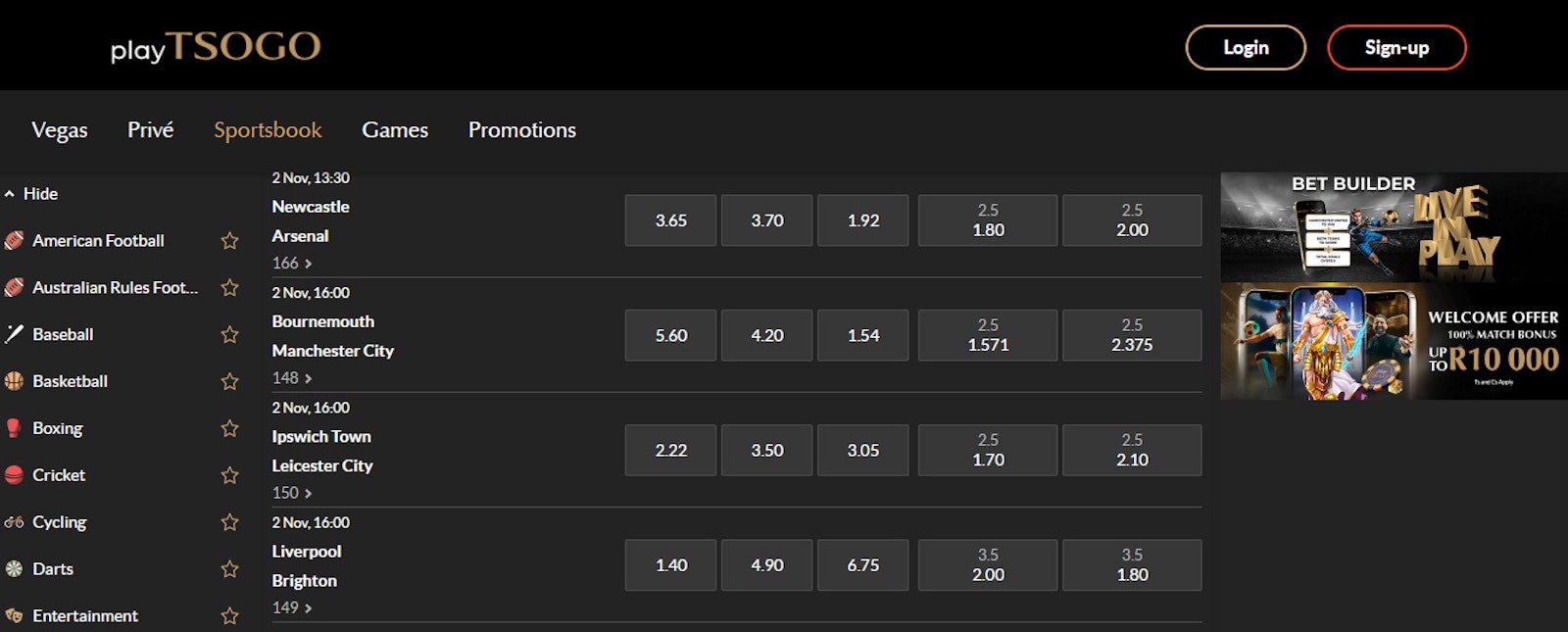Favorite American Football with its star
This screenshot has width=1568, height=632.
pos(230,241)
